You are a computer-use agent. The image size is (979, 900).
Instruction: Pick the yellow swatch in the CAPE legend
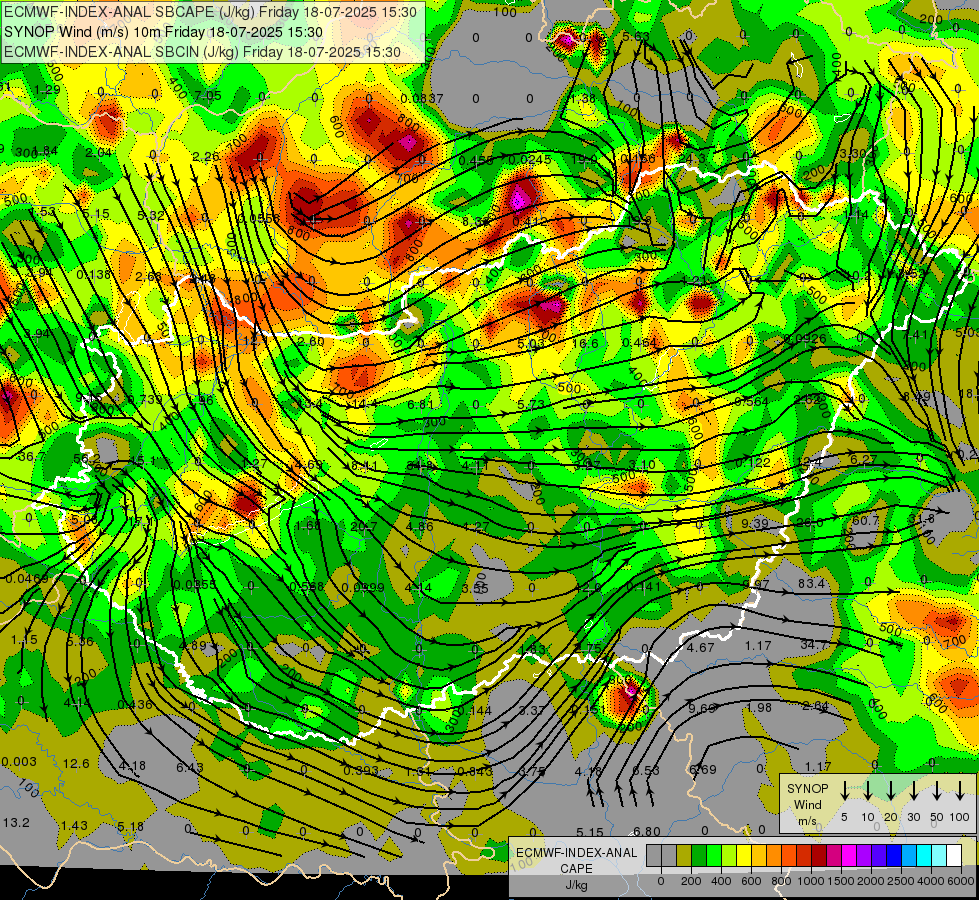coord(744,856)
